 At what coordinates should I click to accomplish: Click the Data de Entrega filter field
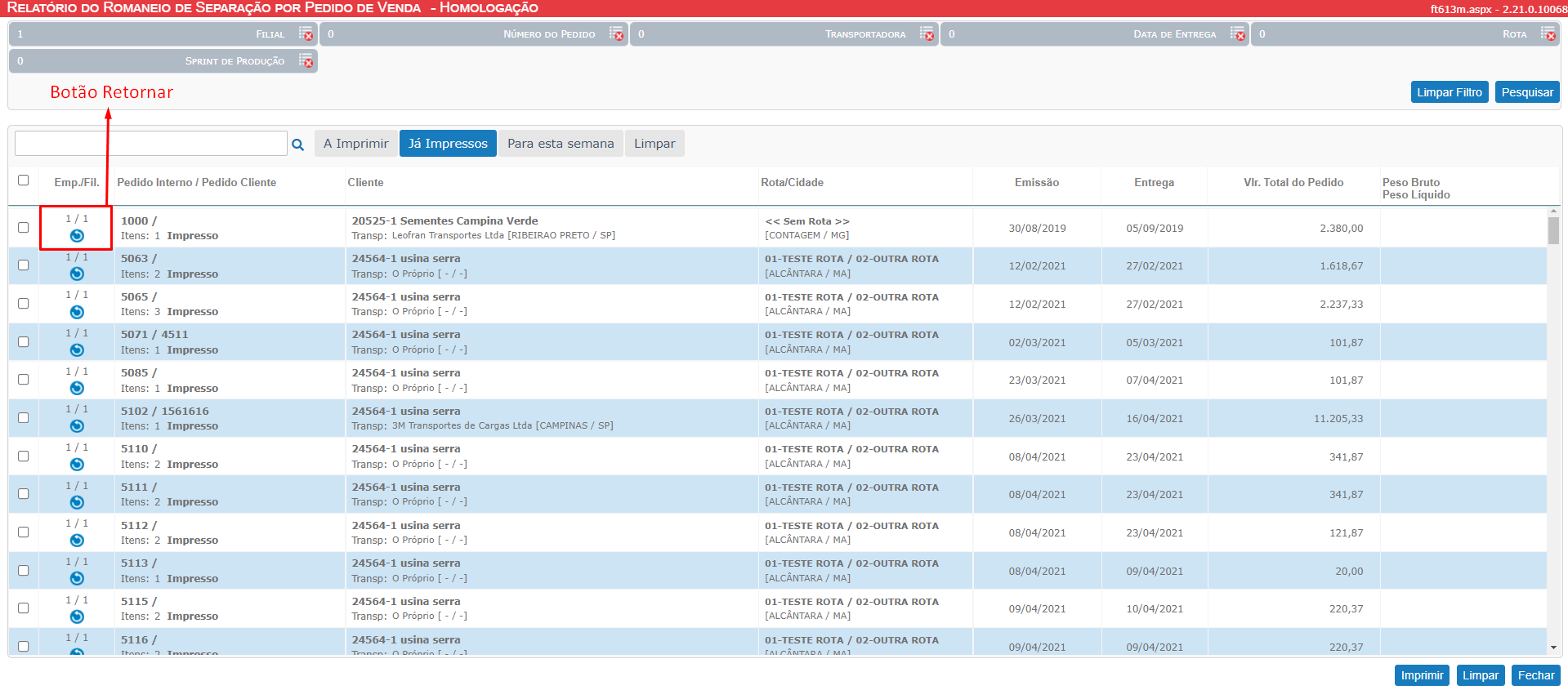(x=1095, y=34)
